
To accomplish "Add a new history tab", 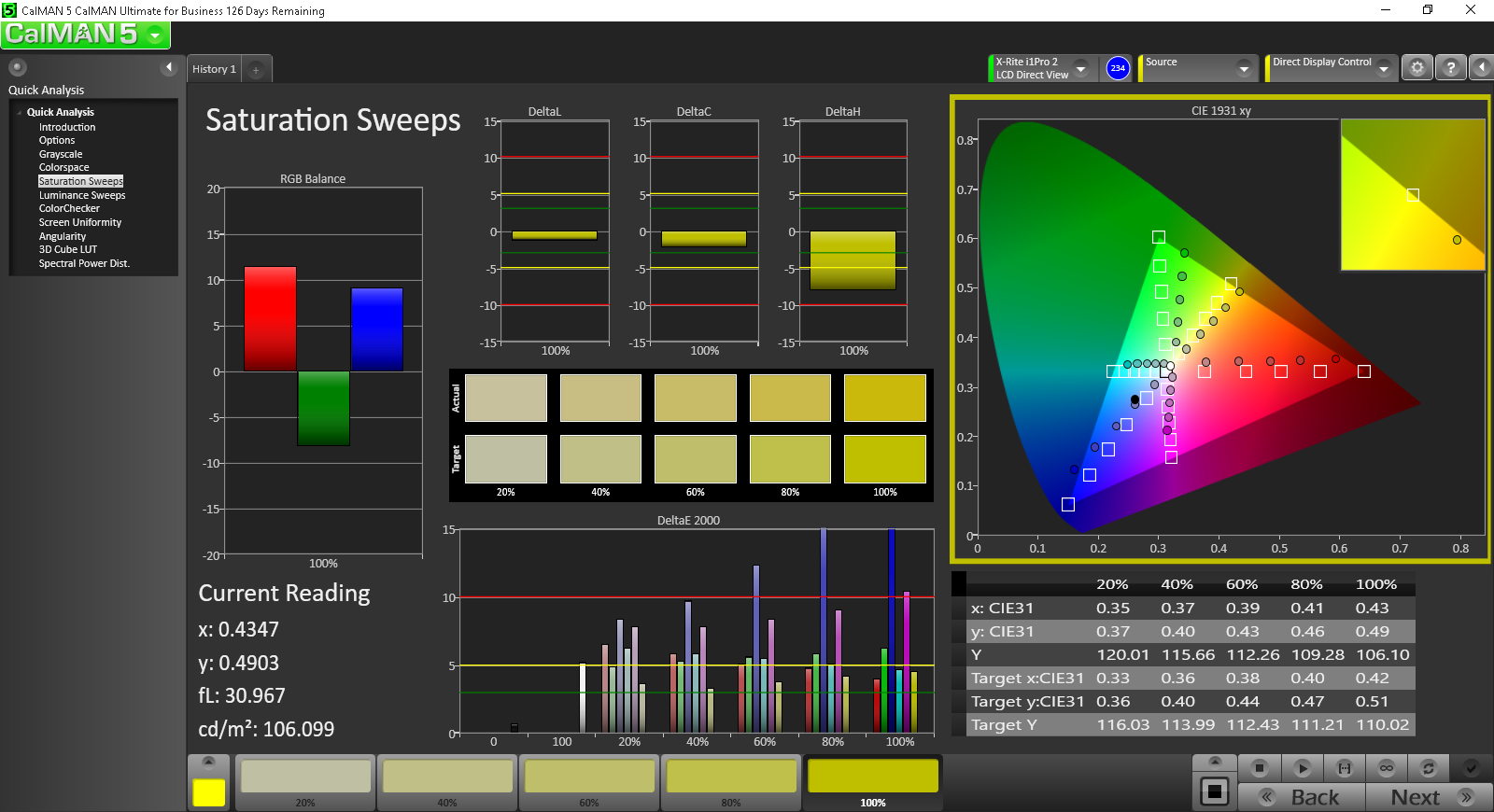I will (x=256, y=70).
